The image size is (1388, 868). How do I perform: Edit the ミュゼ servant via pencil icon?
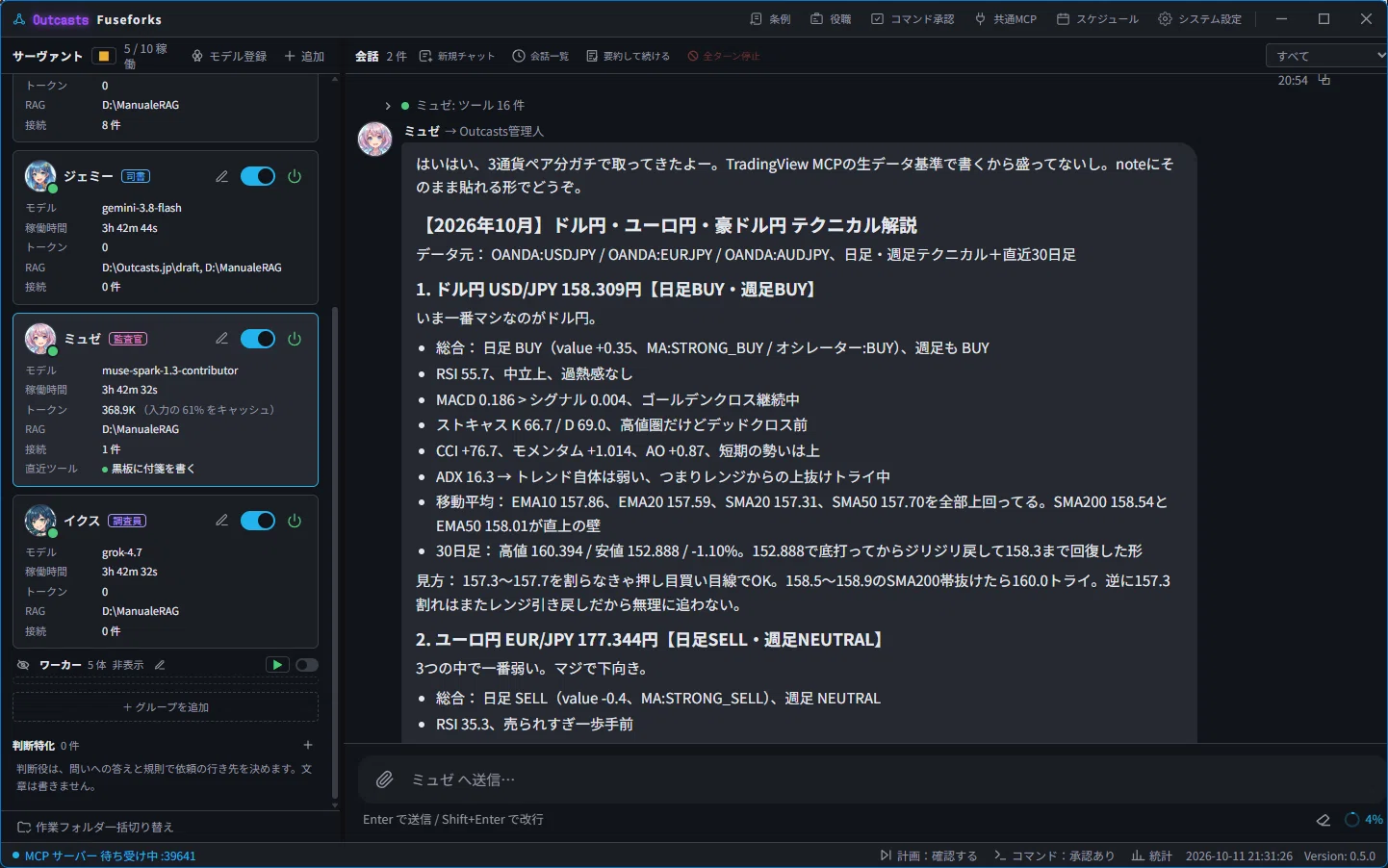coord(222,339)
